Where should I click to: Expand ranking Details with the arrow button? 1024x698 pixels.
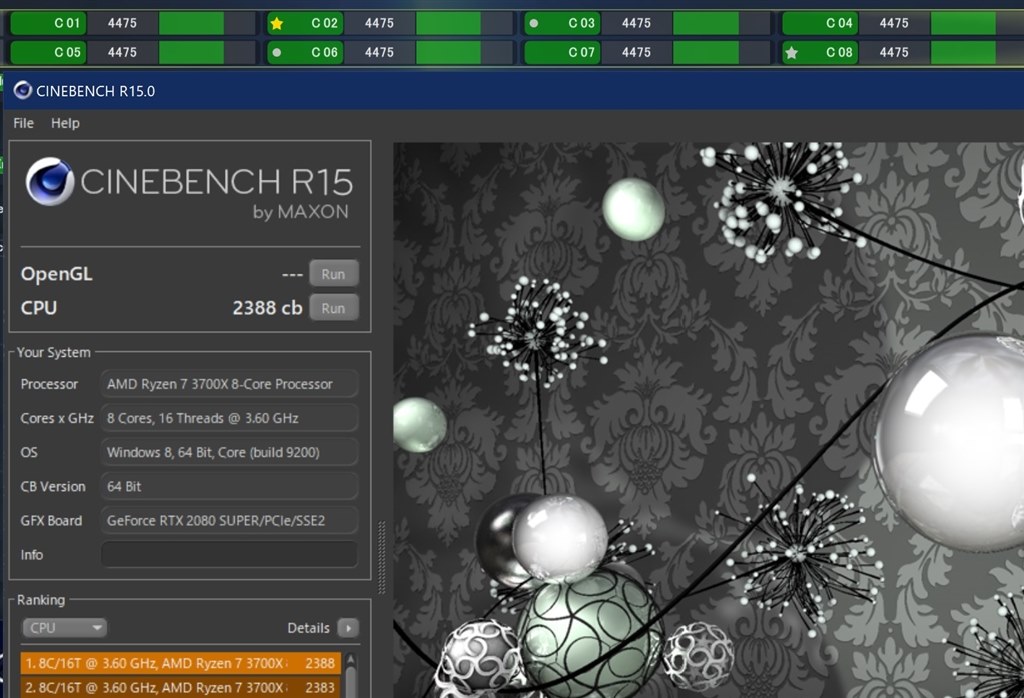pos(348,628)
